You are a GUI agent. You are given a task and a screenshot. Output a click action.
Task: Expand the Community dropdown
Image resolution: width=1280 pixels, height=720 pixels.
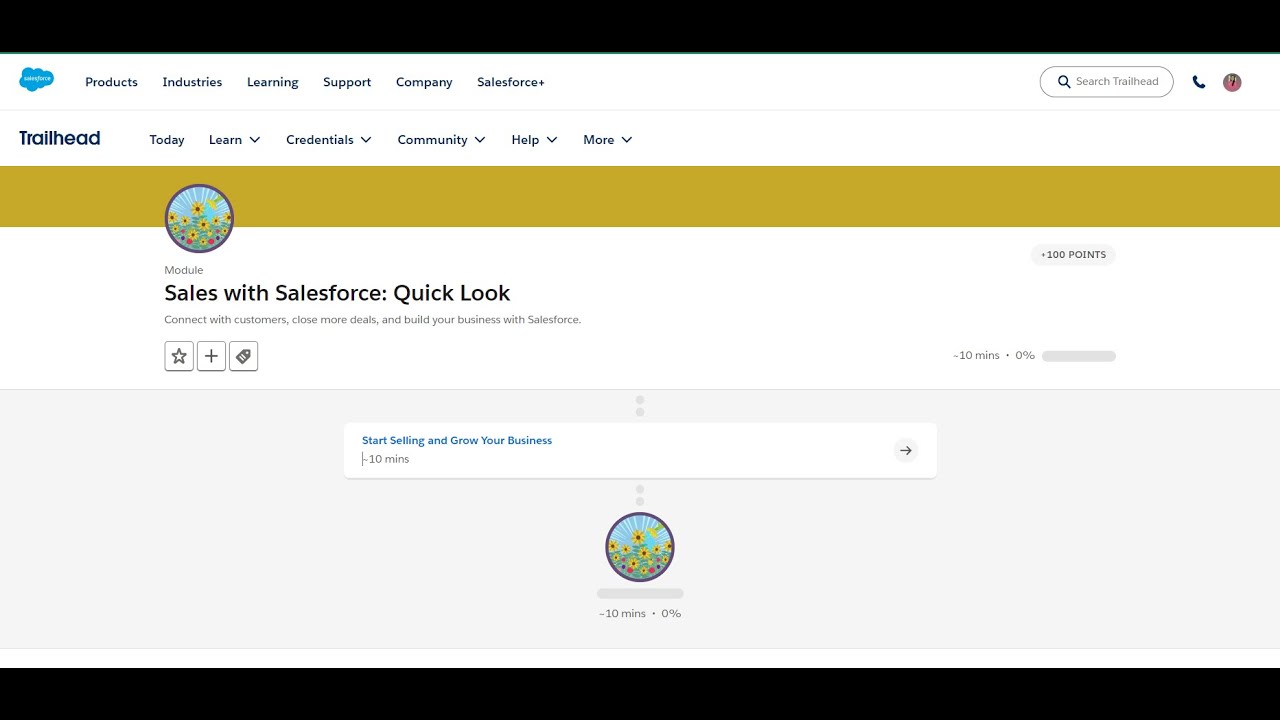[x=442, y=140]
